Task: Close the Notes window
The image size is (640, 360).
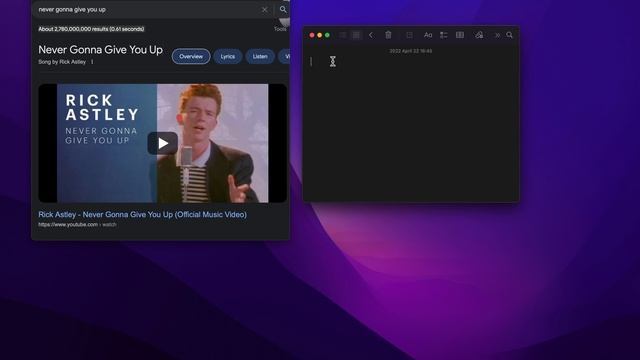Action: [x=312, y=35]
